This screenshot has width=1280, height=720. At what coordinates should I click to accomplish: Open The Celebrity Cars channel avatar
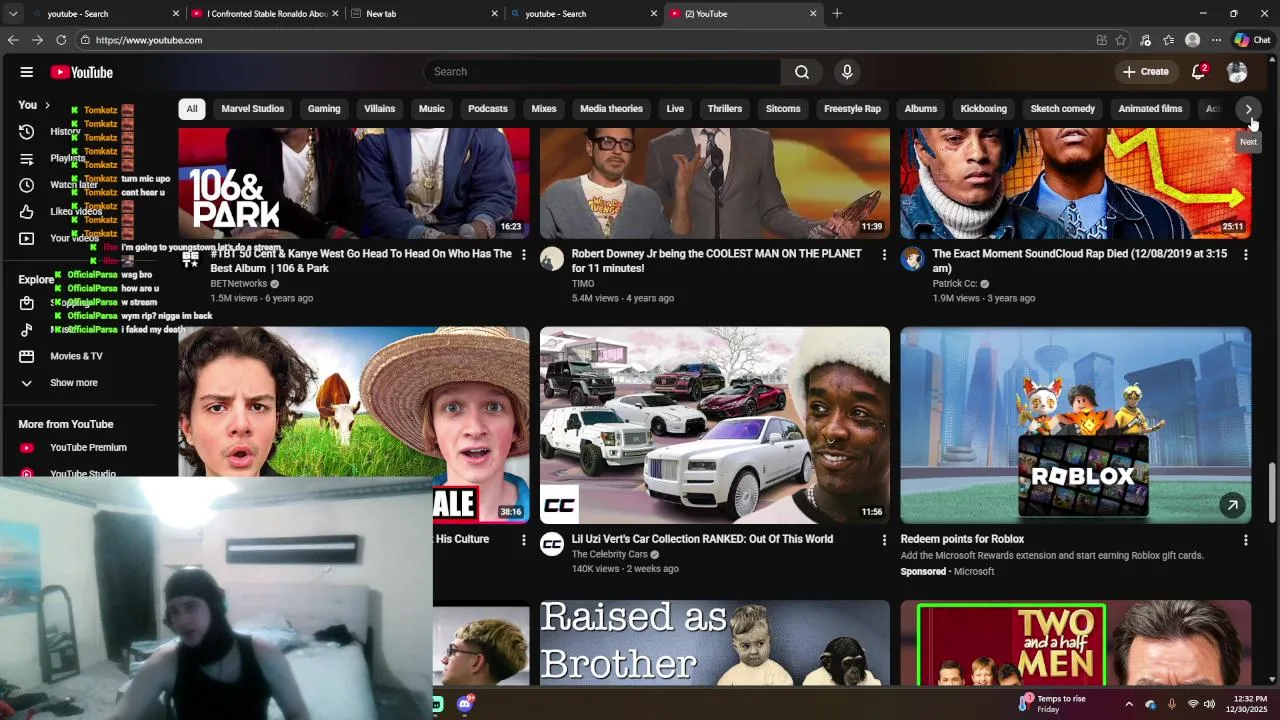point(552,544)
